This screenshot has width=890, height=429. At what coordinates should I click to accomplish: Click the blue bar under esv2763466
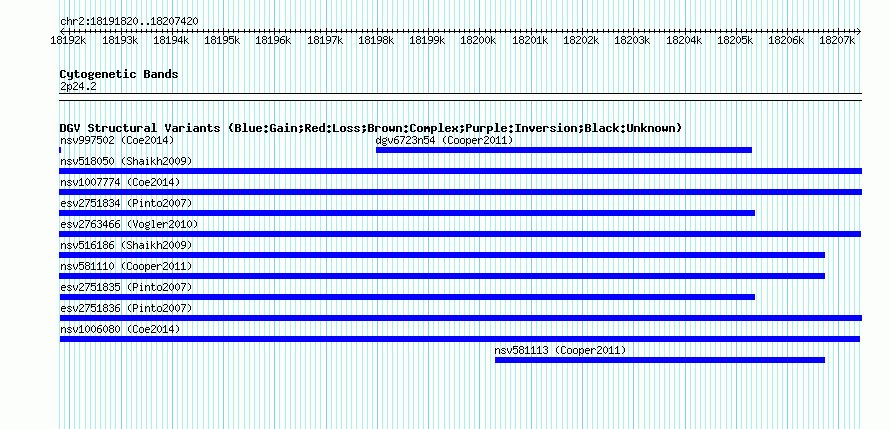[460, 234]
